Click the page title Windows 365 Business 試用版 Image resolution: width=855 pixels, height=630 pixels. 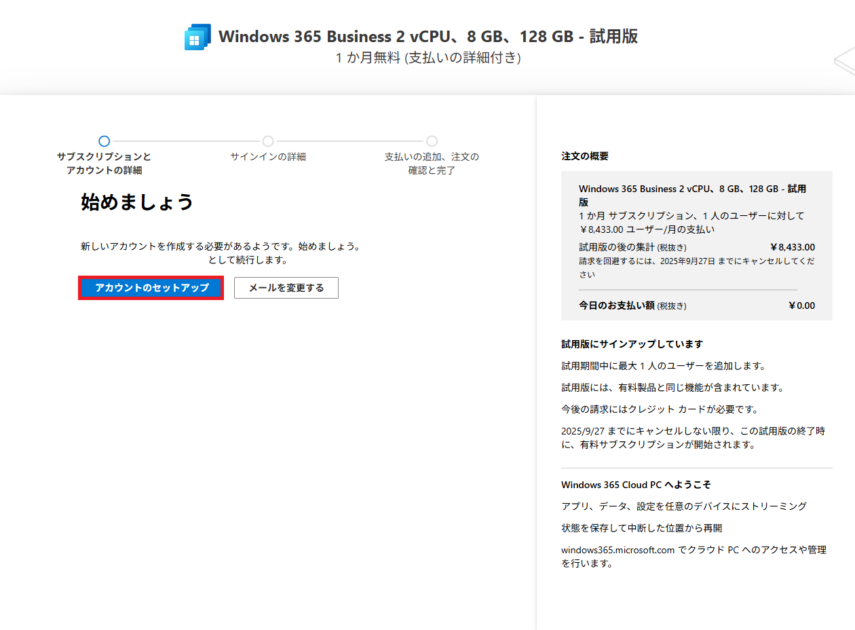coord(428,37)
